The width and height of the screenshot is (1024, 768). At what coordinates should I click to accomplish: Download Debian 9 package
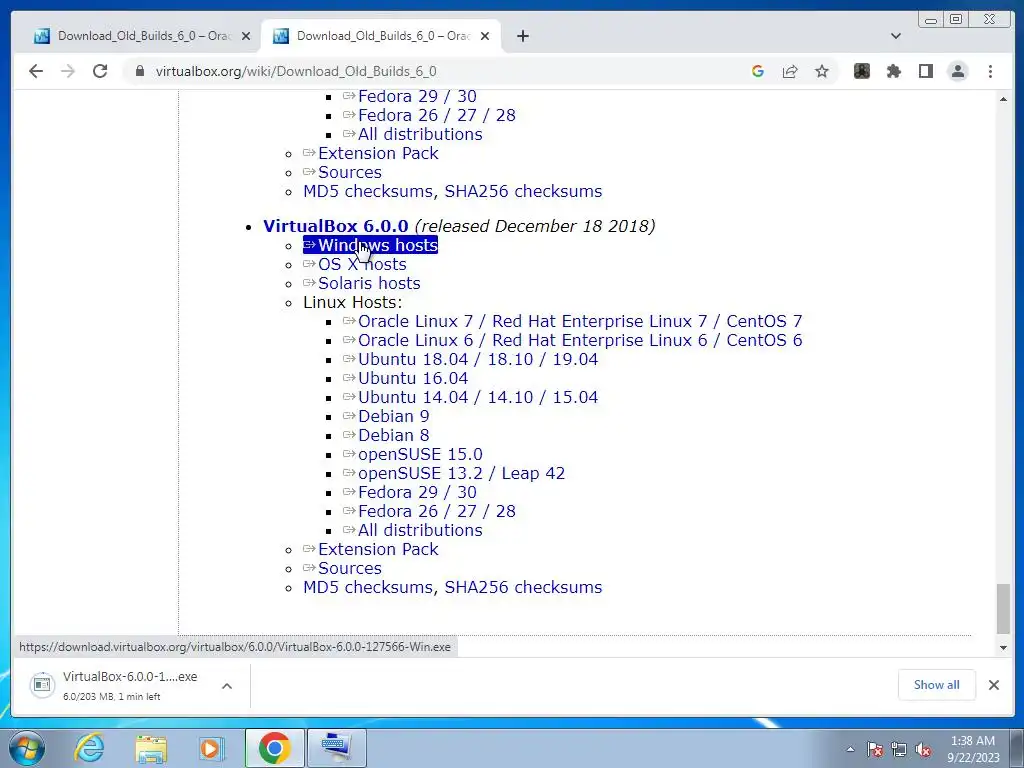386,415
